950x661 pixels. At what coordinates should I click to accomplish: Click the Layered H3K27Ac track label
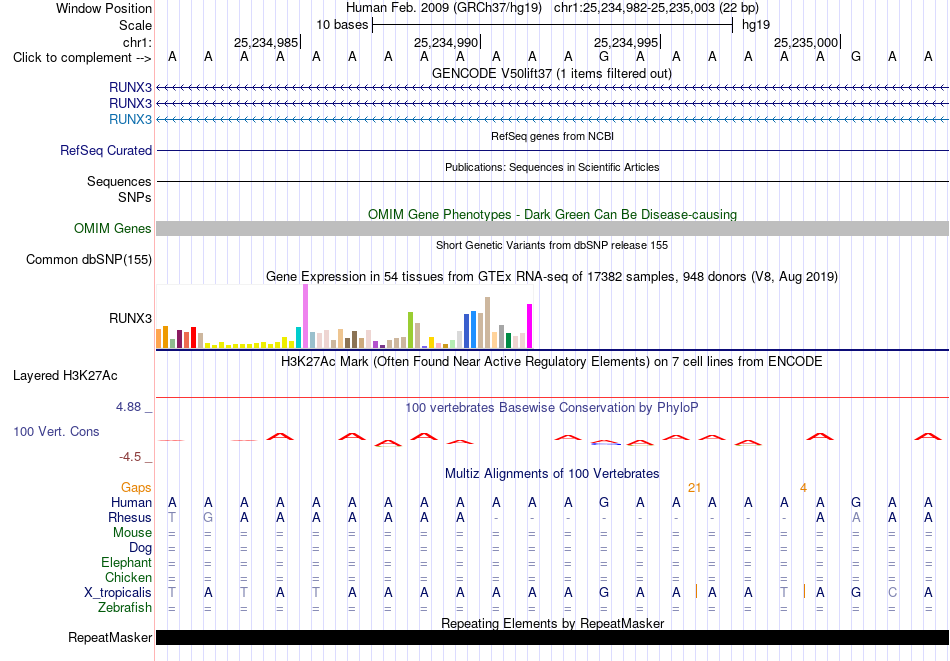pos(65,376)
